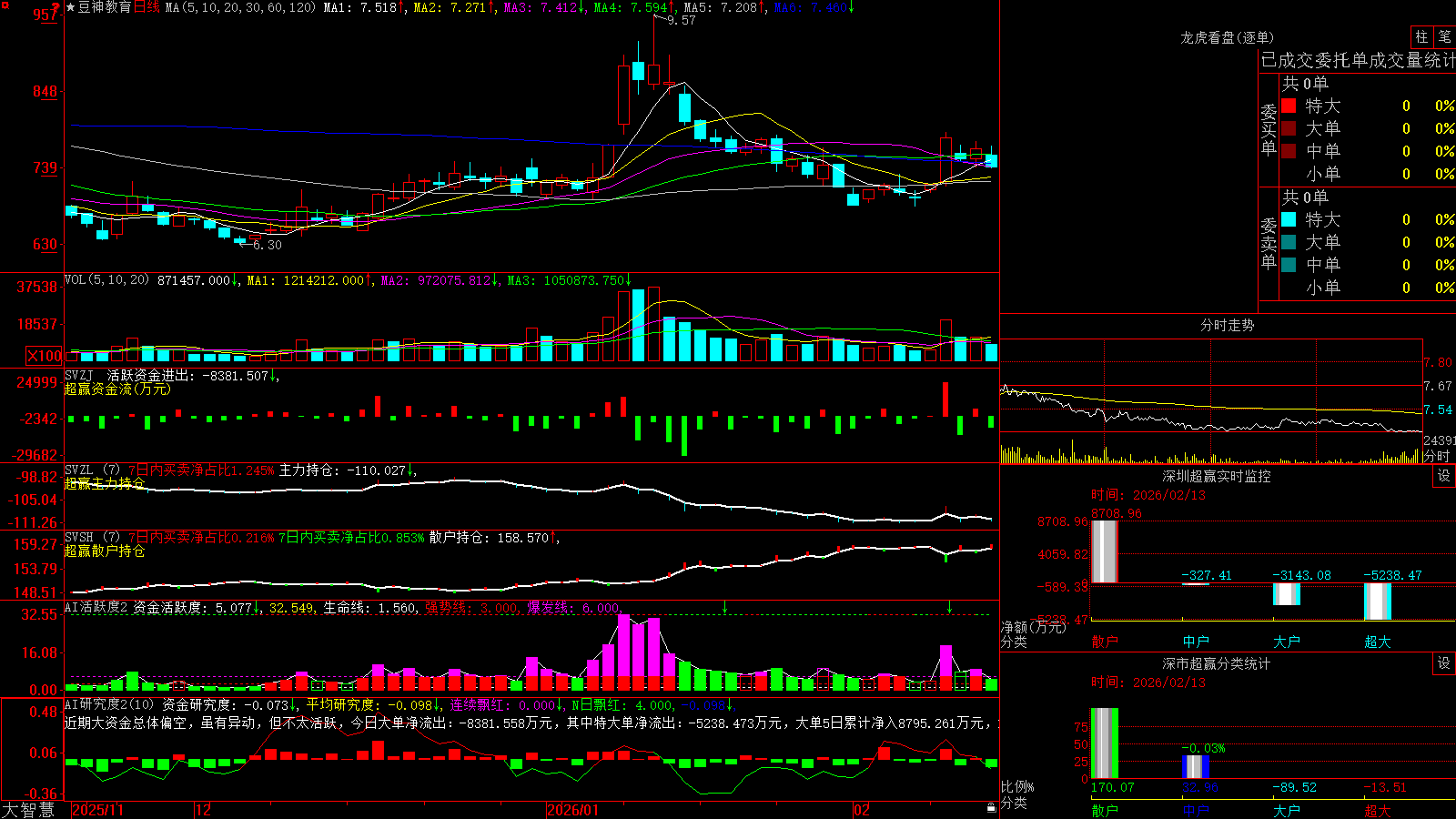This screenshot has width=1456, height=819.
Task: Click the AI活跃度2 indicator name
Action: (x=96, y=608)
